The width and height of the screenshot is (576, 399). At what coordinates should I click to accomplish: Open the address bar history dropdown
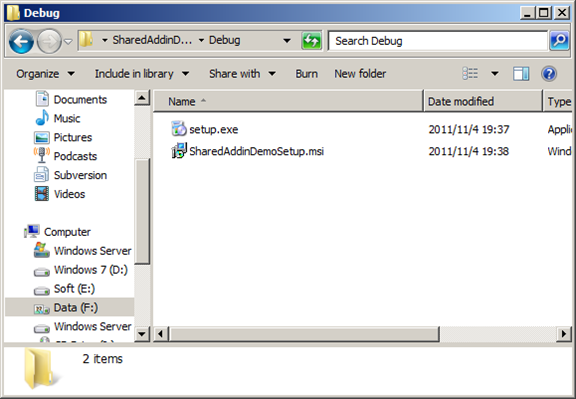[x=287, y=41]
